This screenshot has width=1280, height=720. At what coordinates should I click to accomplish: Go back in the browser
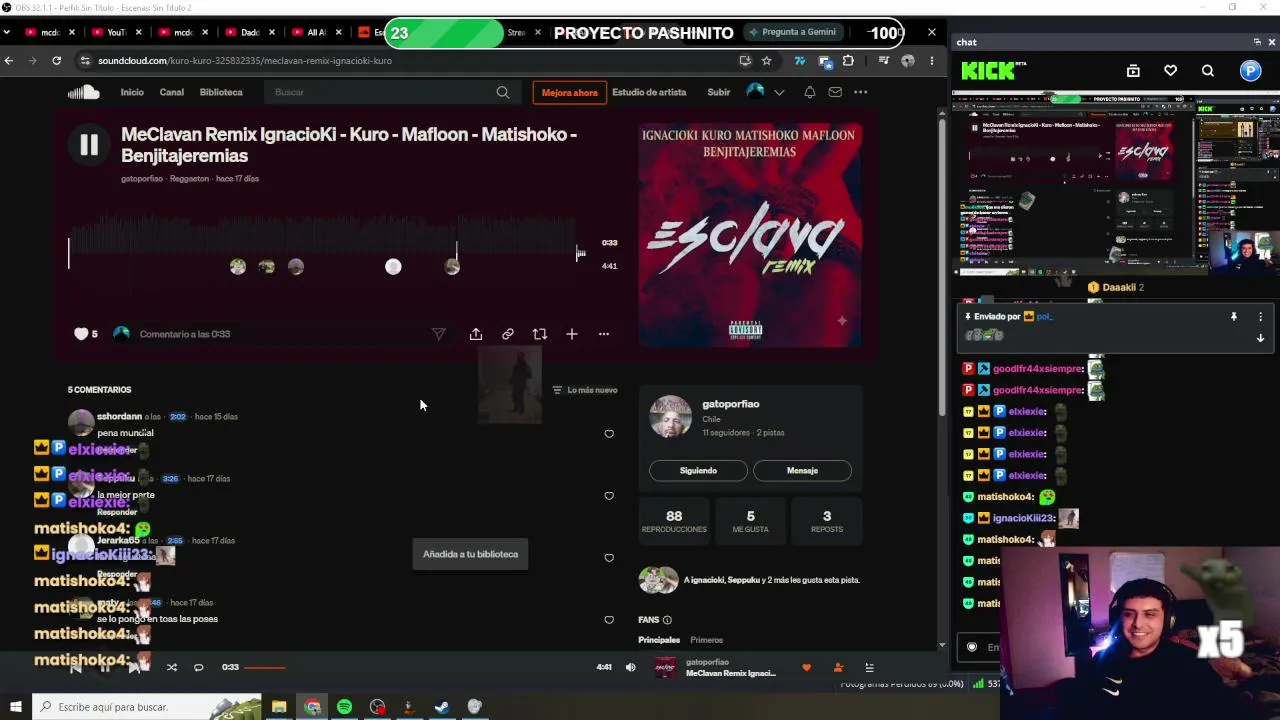point(9,61)
